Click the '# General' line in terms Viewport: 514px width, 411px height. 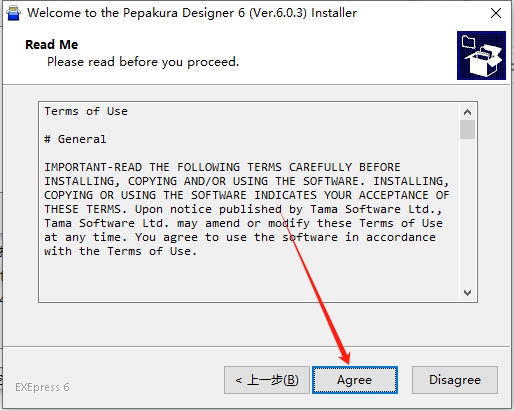tap(75, 139)
